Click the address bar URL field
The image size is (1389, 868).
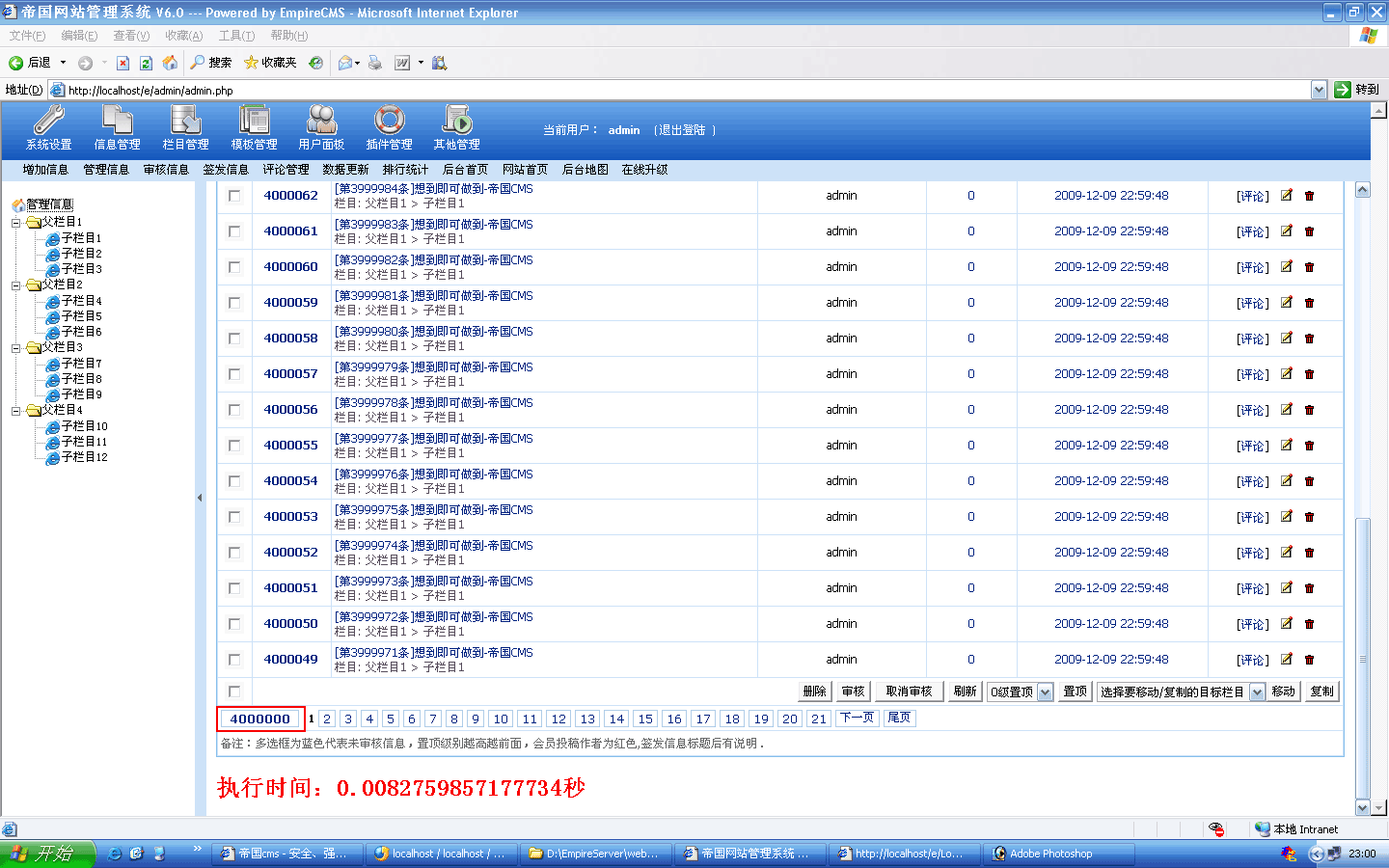tap(675, 90)
